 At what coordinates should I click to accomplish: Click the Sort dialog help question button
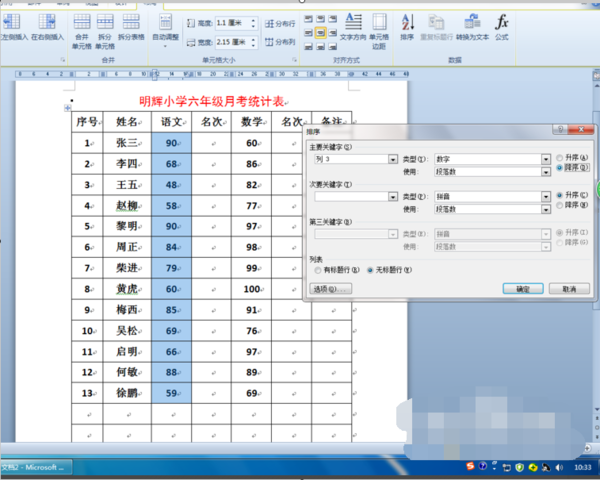[x=560, y=129]
